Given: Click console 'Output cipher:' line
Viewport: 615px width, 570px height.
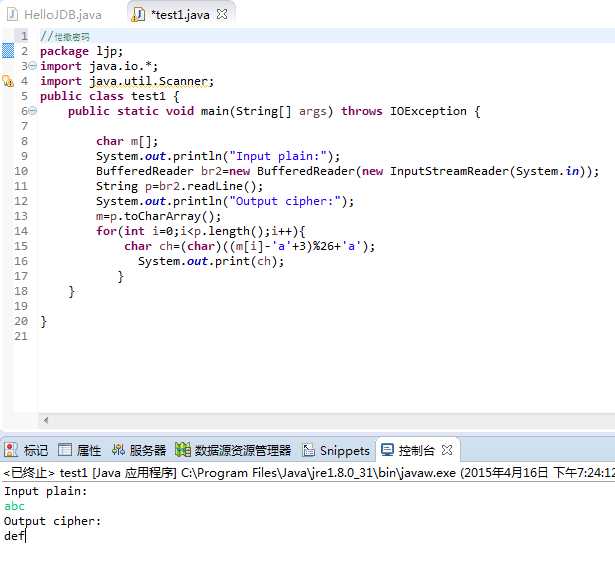Looking at the screenshot, I should point(53,521).
